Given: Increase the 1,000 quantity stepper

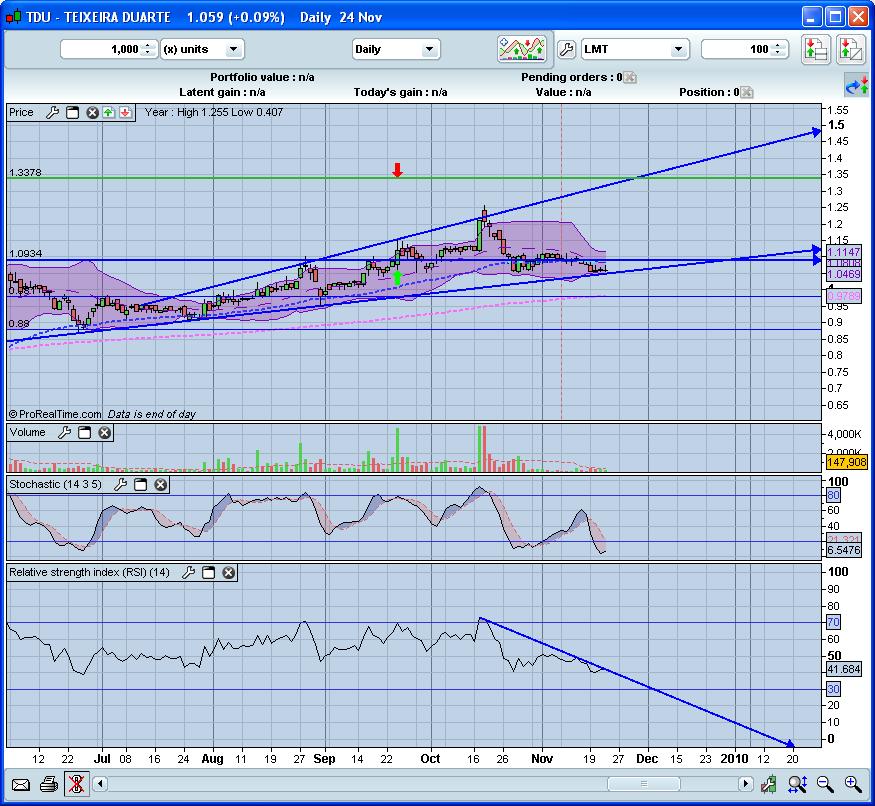Looking at the screenshot, I should pyautogui.click(x=148, y=45).
